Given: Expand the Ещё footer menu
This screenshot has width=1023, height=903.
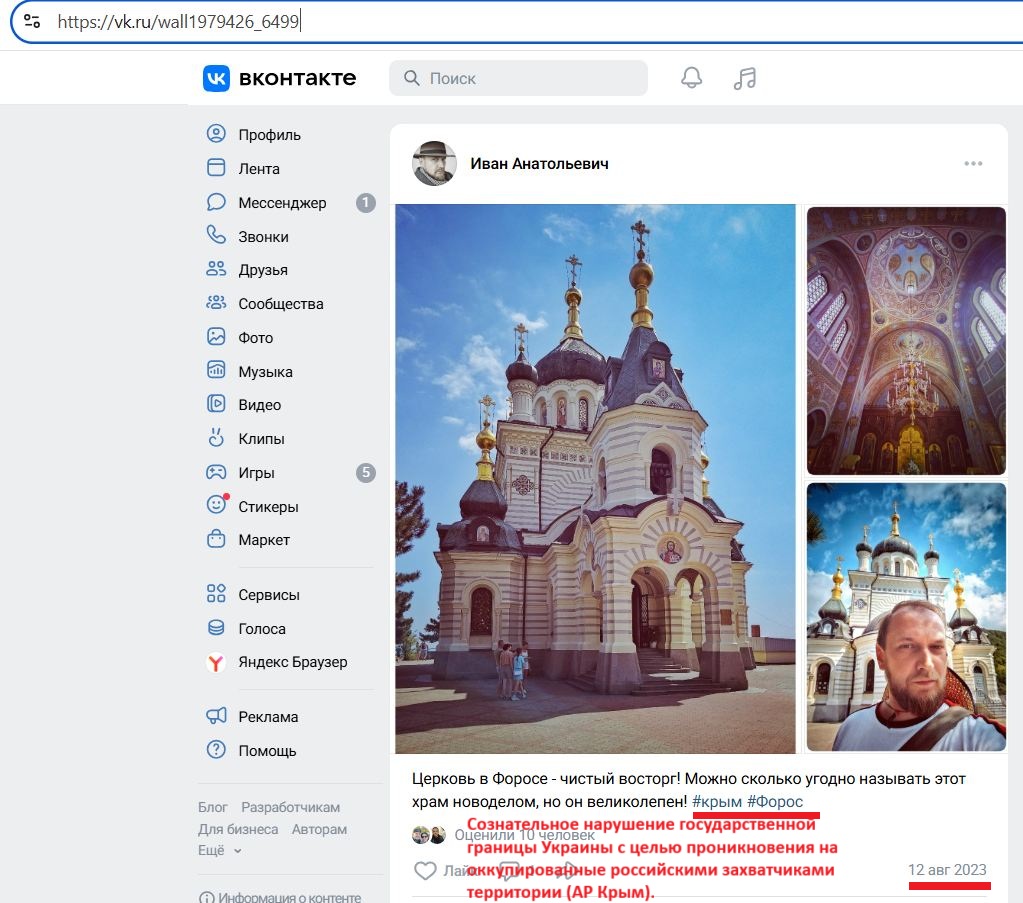Looking at the screenshot, I should pos(219,851).
